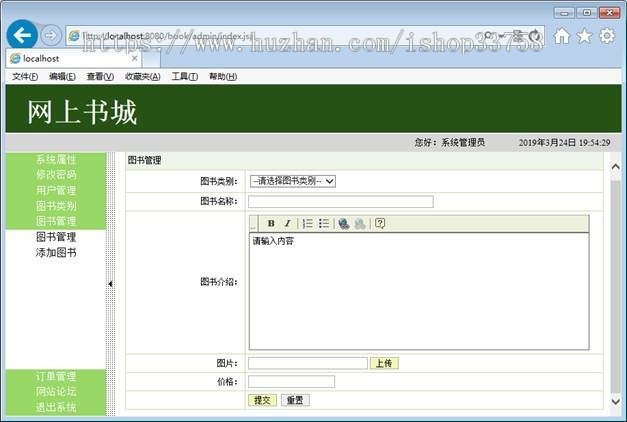Click the vertical scrollbar thumb
Image resolution: width=627 pixels, height=422 pixels.
(616, 286)
